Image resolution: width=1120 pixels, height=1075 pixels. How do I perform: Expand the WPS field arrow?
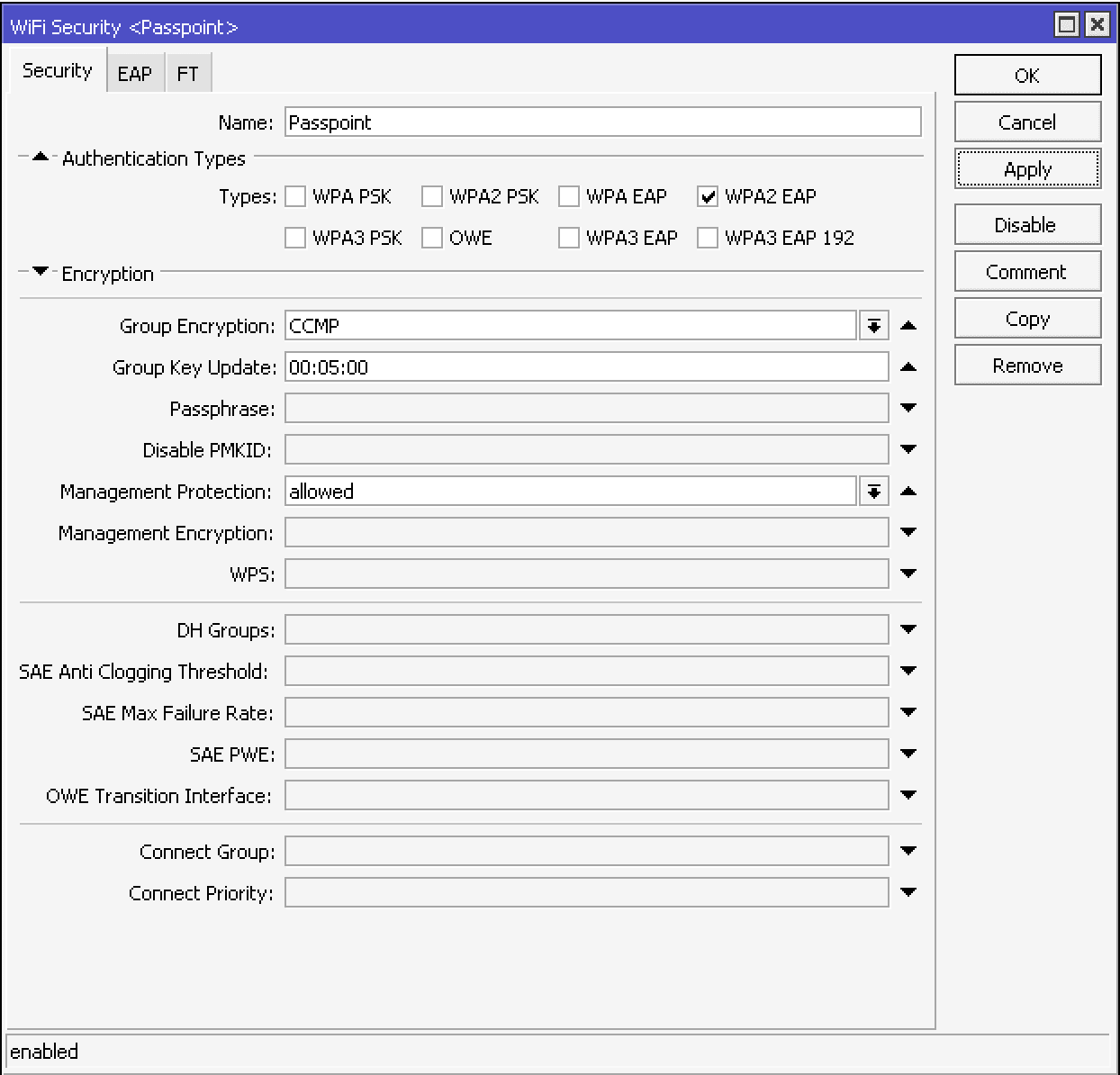coord(908,574)
